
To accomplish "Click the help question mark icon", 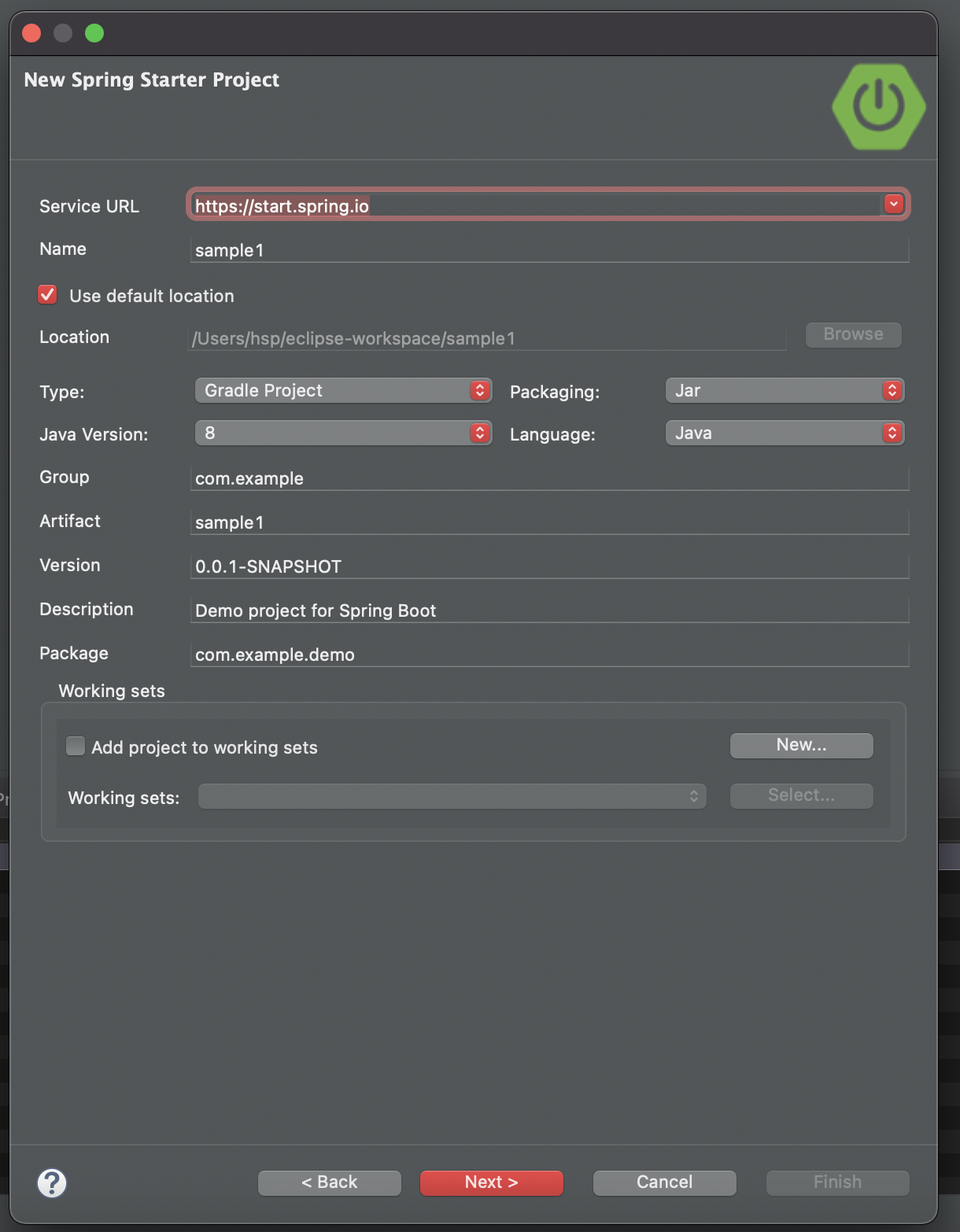I will (x=52, y=1182).
